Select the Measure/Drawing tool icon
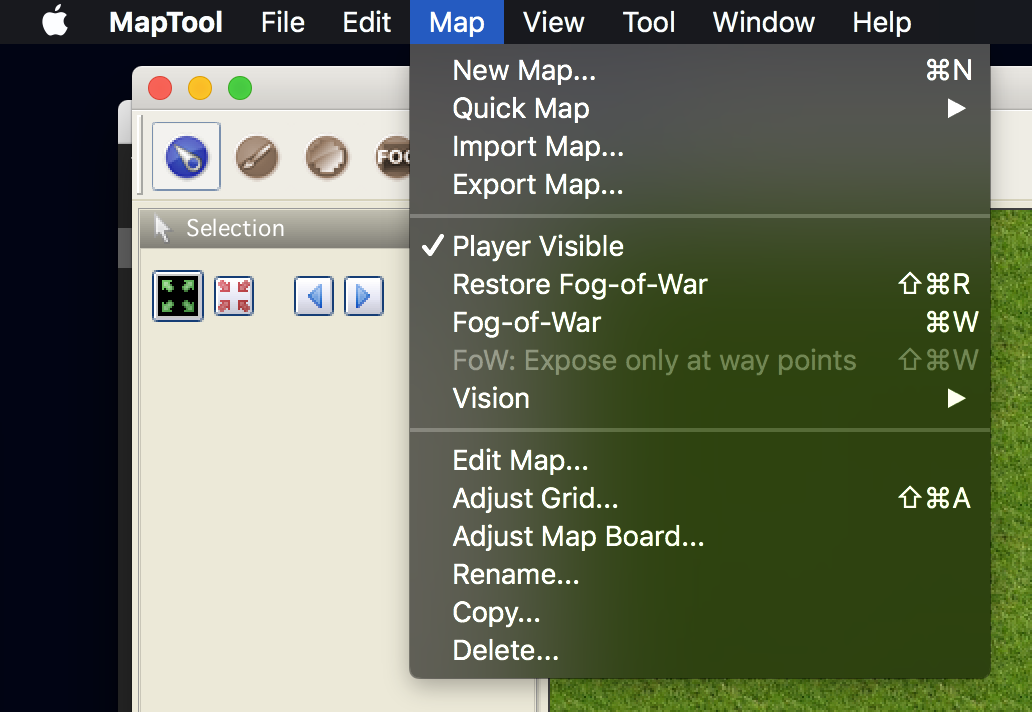The image size is (1032, 712). click(x=257, y=156)
